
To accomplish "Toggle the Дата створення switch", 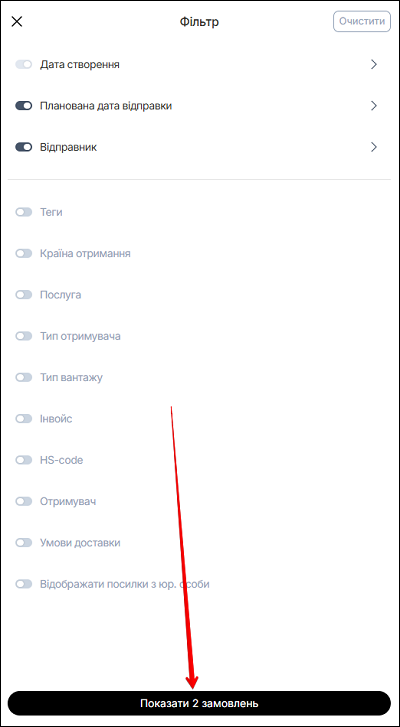I will pos(24,64).
